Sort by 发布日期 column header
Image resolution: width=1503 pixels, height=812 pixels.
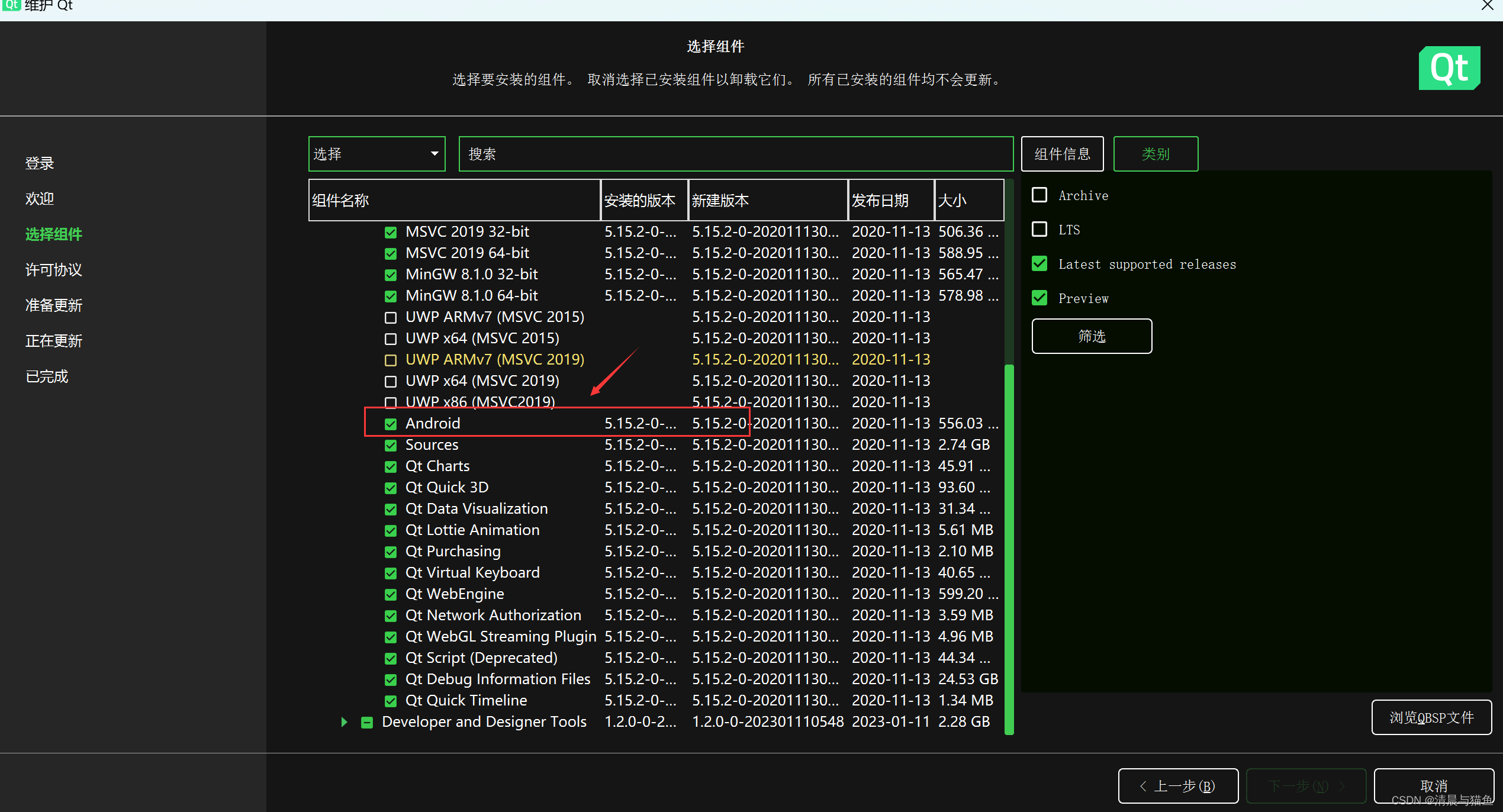890,201
